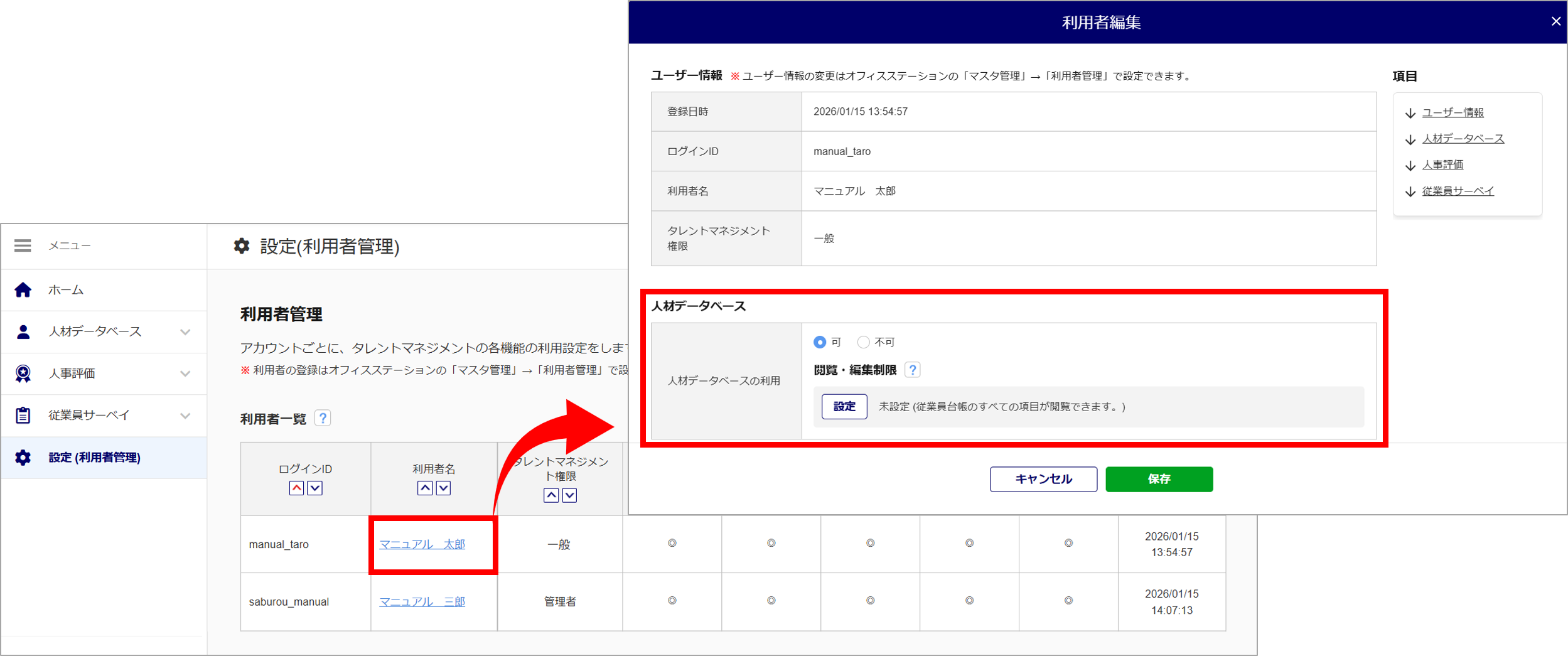Select the 不可 radio button
Image resolution: width=1568 pixels, height=656 pixels.
[864, 342]
